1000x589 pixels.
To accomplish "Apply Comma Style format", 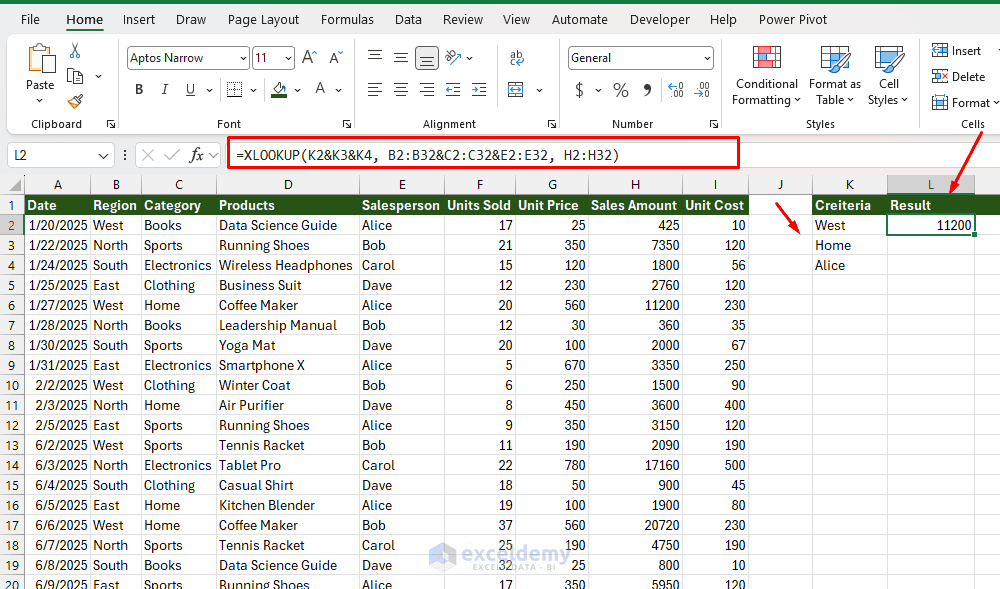I will tap(647, 89).
